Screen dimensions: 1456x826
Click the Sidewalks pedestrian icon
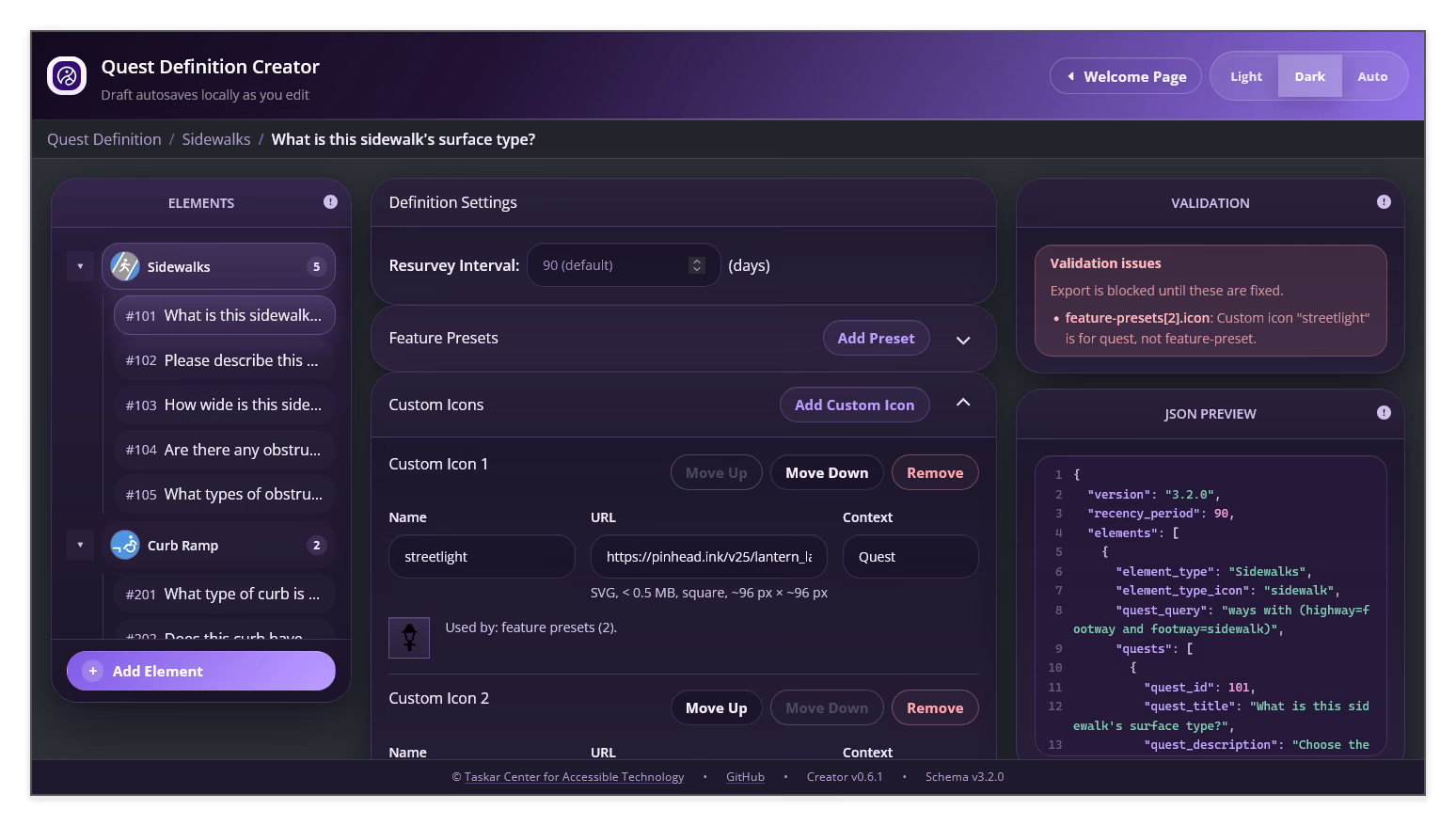(x=125, y=266)
